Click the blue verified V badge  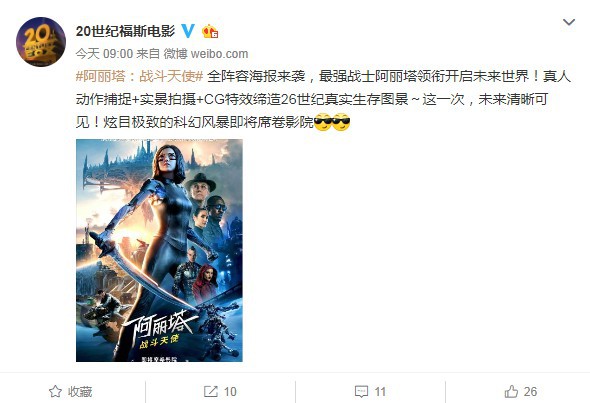click(x=188, y=31)
